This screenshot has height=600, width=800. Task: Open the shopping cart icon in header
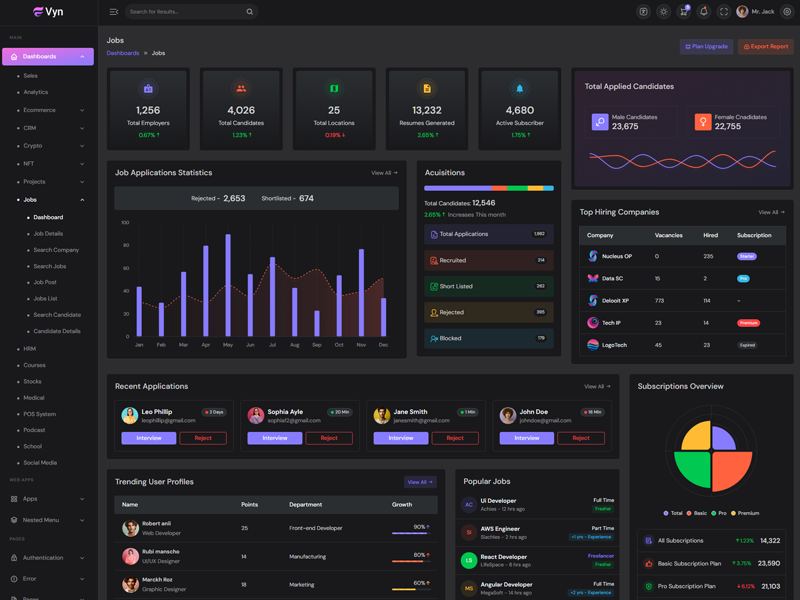point(683,12)
